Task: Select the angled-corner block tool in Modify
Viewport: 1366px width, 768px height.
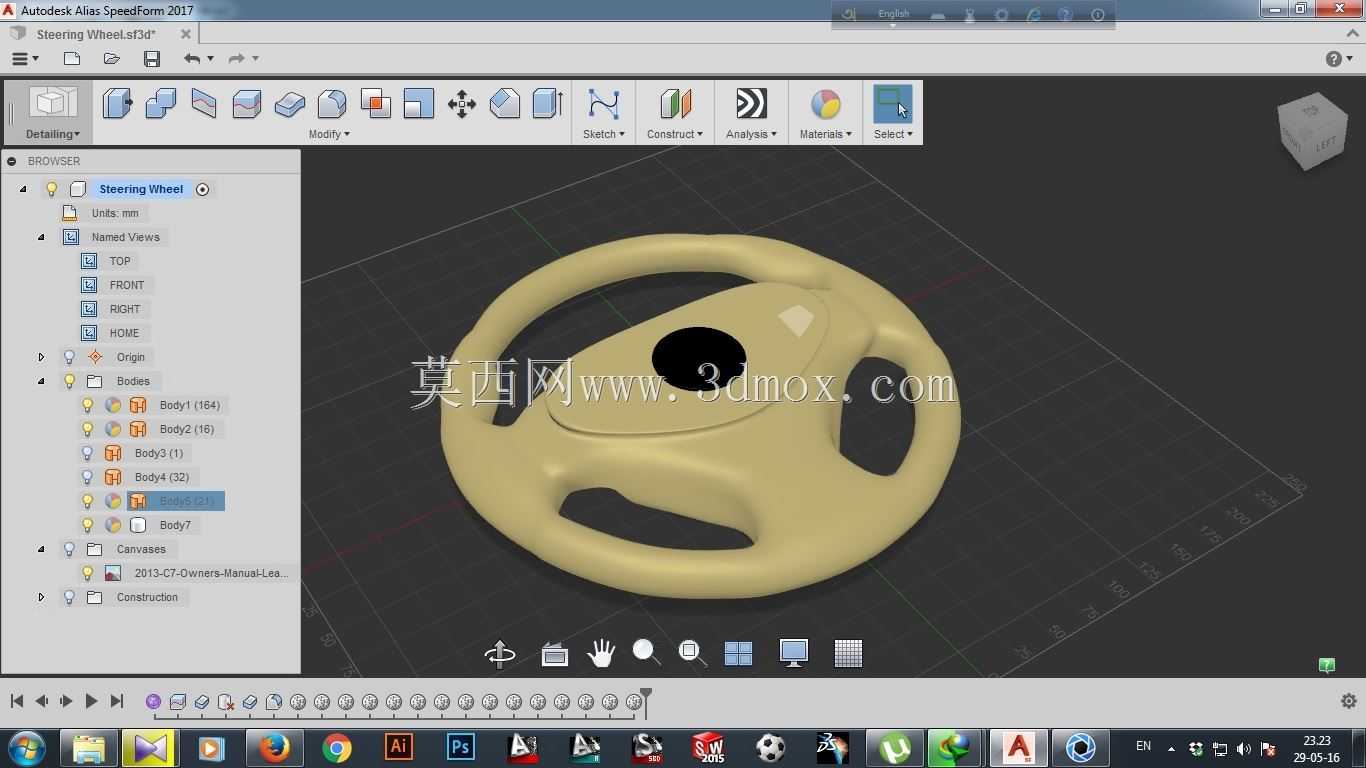Action: [505, 103]
